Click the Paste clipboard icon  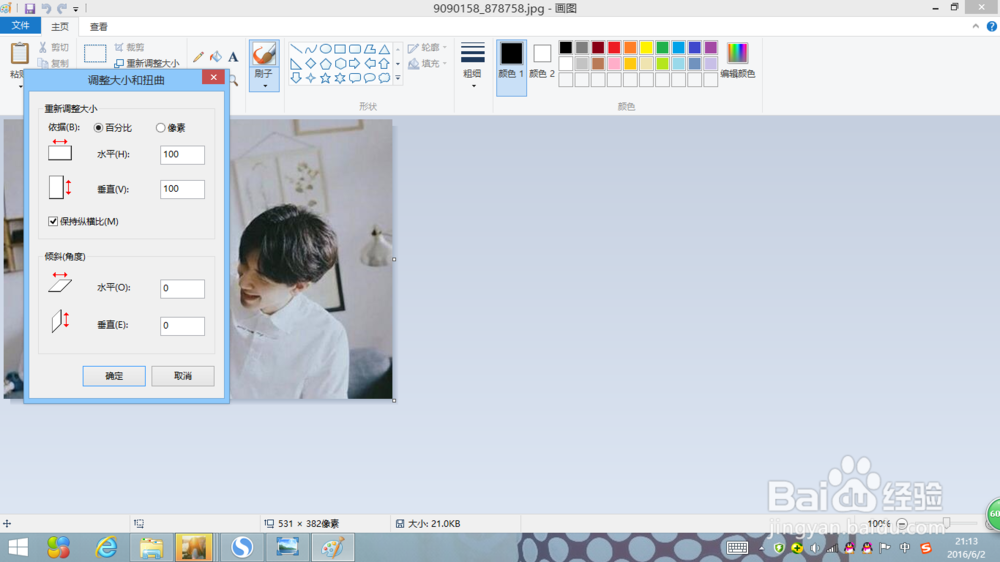point(20,53)
